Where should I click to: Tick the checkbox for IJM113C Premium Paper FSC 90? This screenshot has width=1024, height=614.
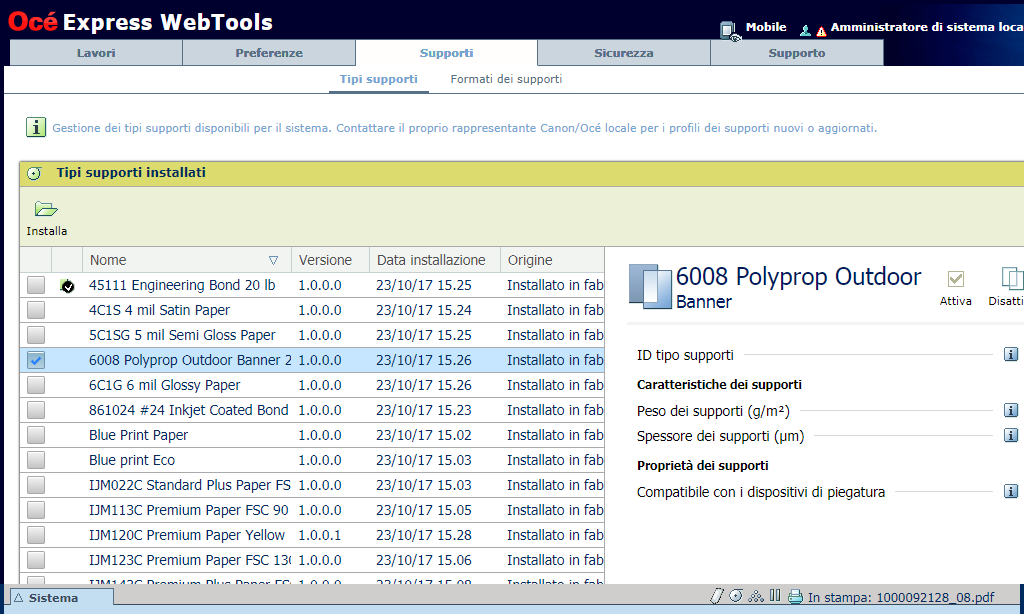click(36, 510)
